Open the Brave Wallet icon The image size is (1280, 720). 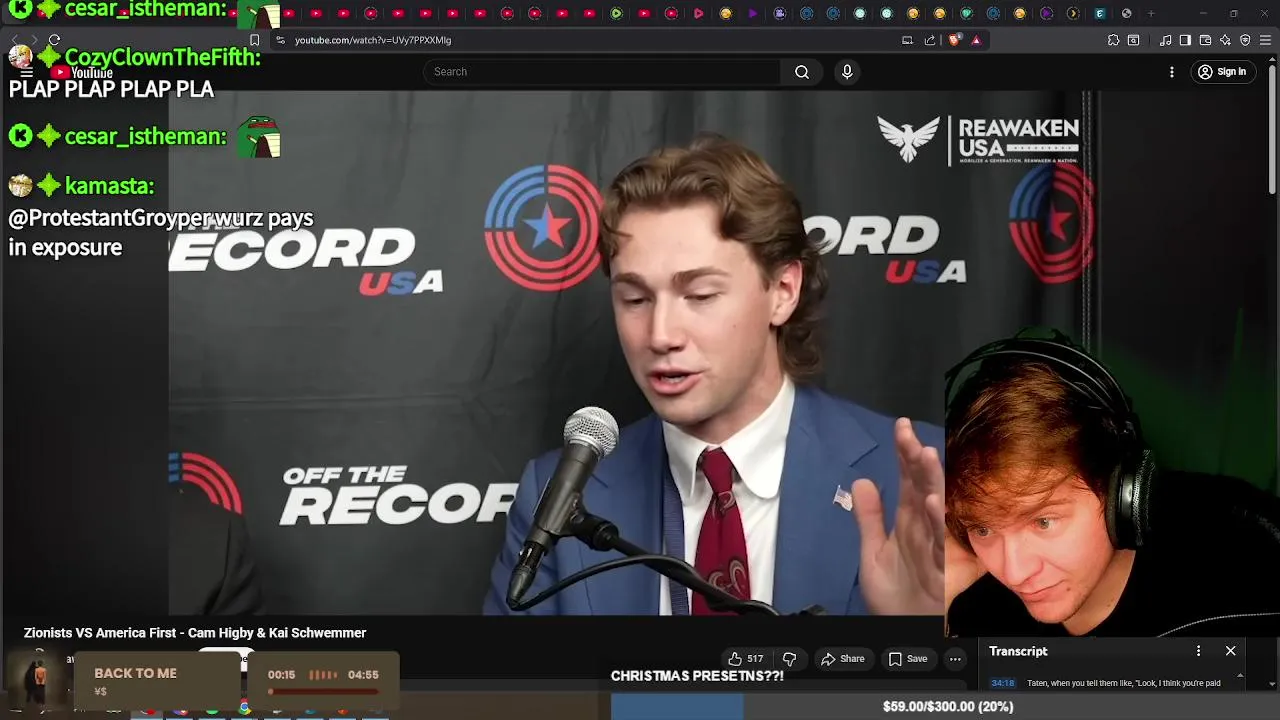point(1205,40)
